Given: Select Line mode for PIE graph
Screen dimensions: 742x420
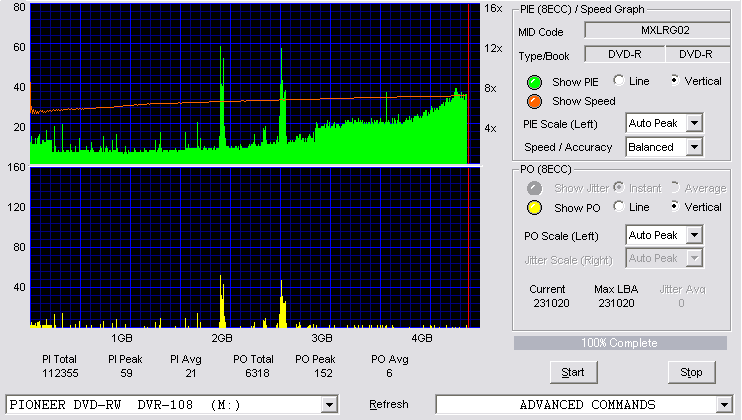Looking at the screenshot, I should tap(618, 80).
